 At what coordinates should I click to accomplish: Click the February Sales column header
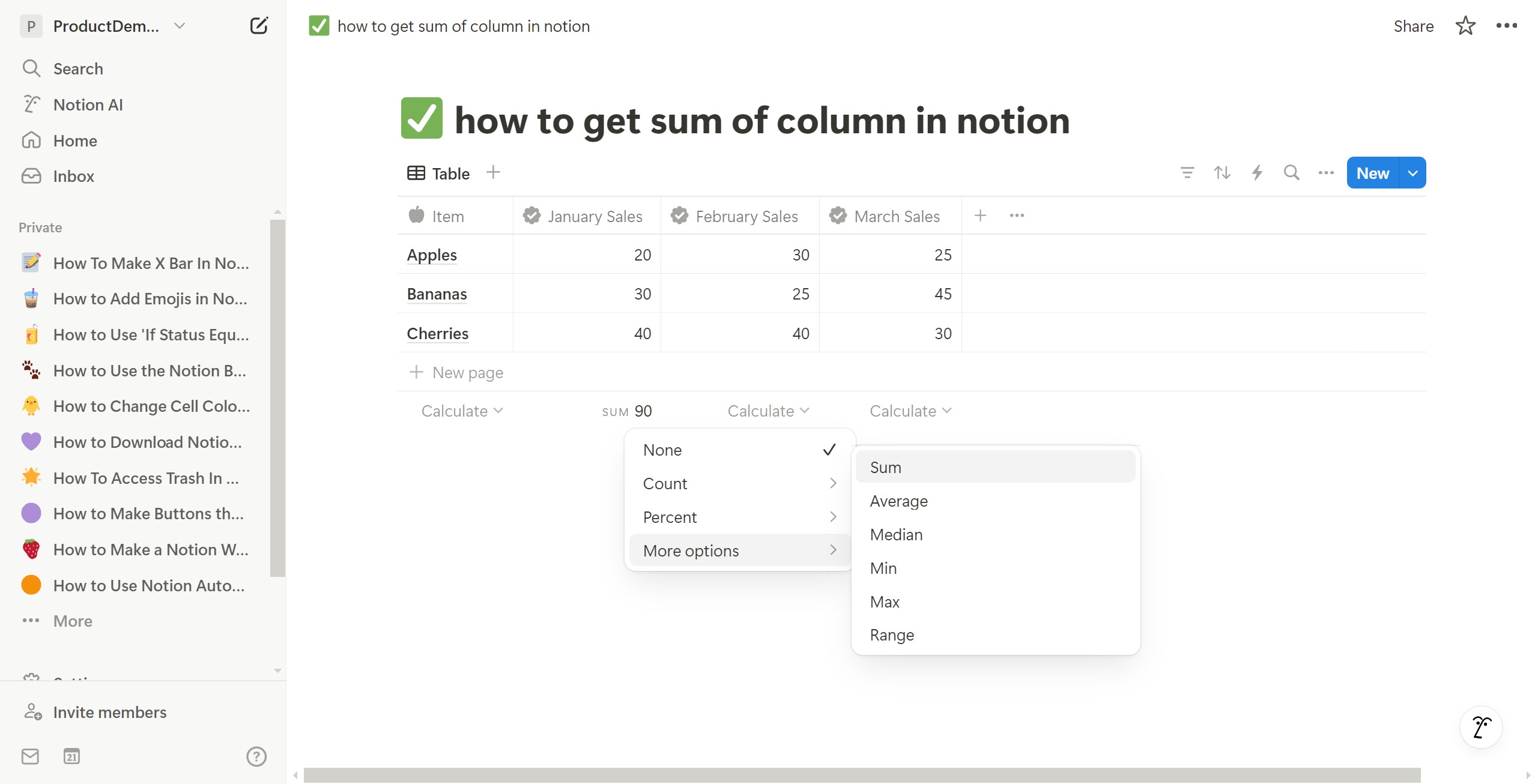pos(740,216)
